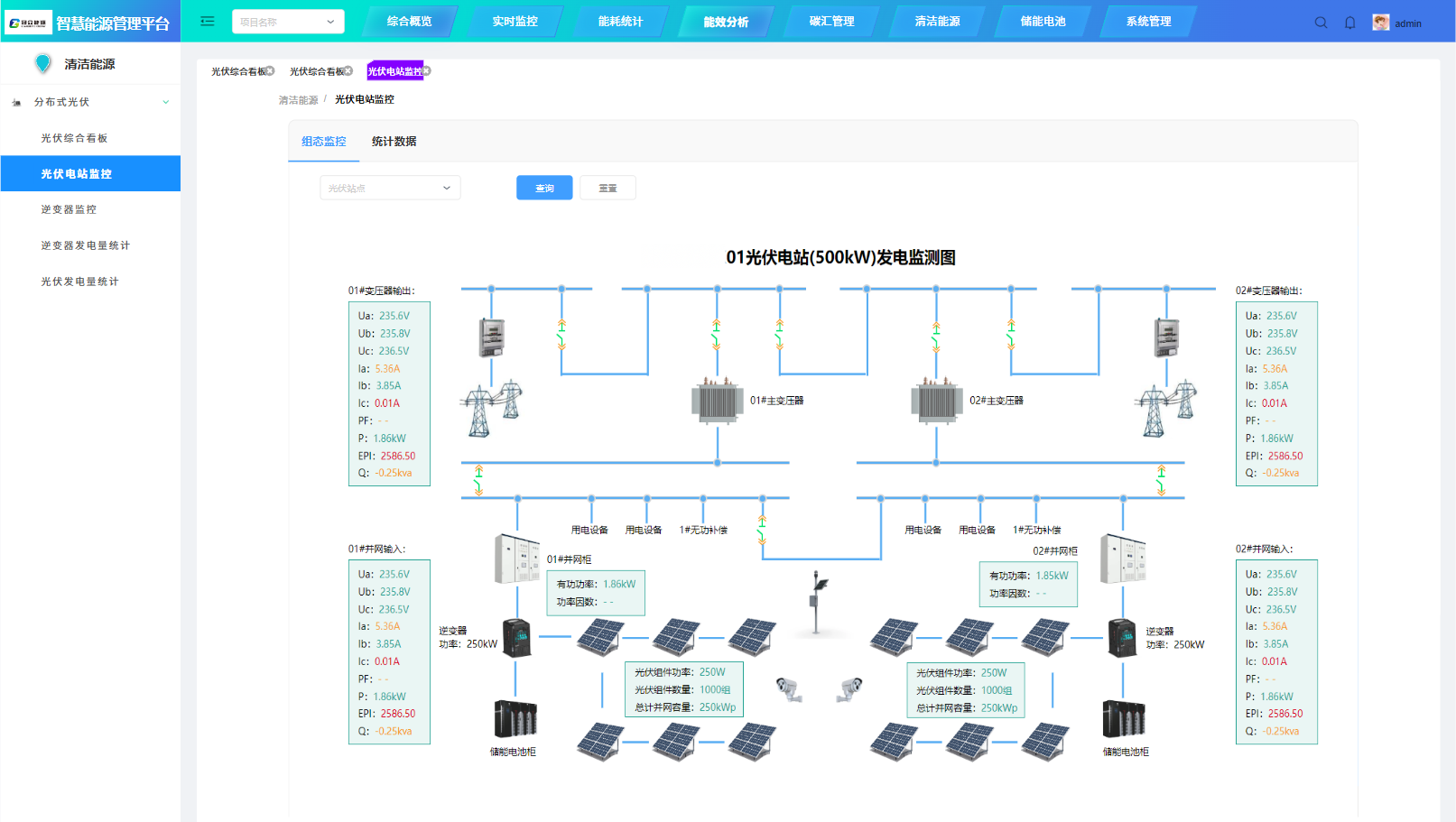Open the 项目名称 project dropdown

(x=288, y=22)
